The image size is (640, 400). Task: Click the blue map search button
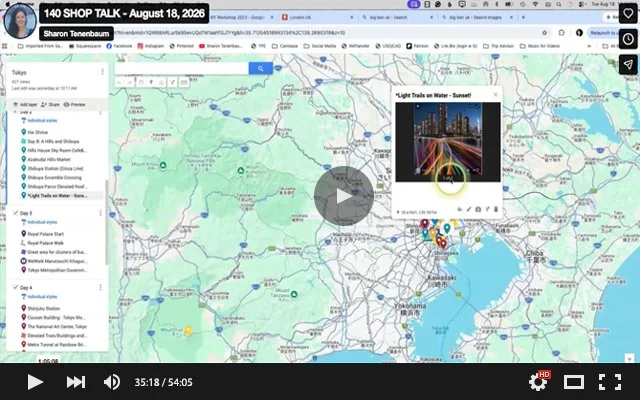tap(260, 69)
